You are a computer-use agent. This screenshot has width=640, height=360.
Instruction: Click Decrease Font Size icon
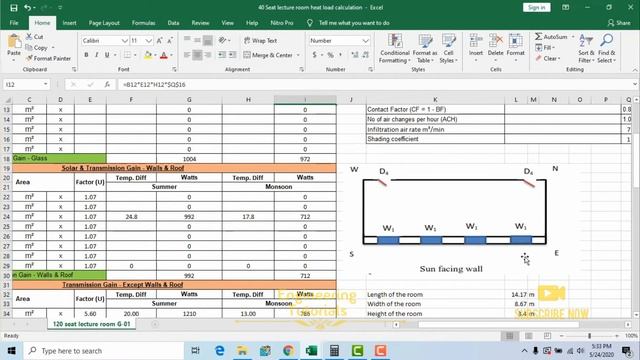pos(170,40)
